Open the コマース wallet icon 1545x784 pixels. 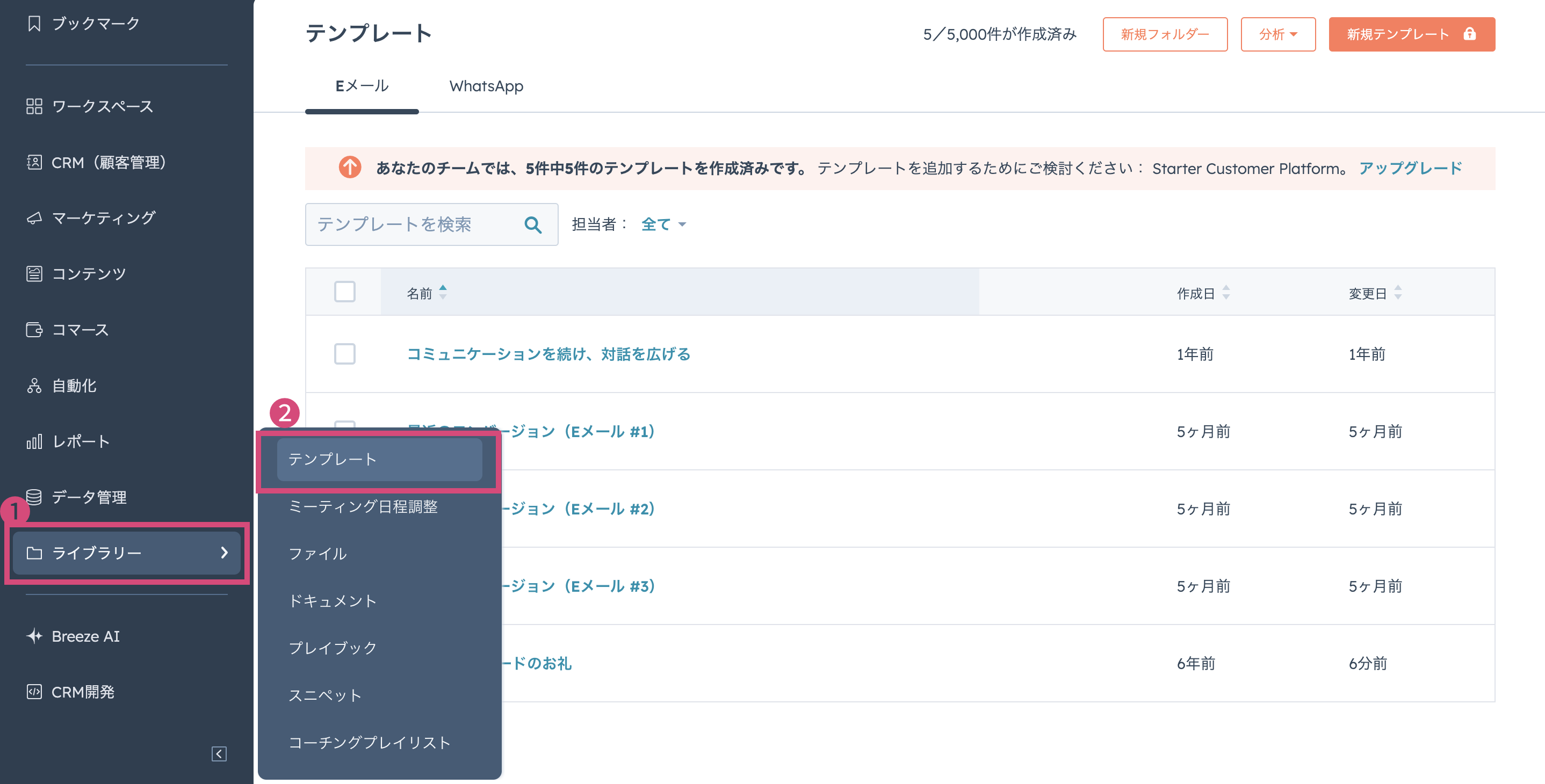point(34,330)
